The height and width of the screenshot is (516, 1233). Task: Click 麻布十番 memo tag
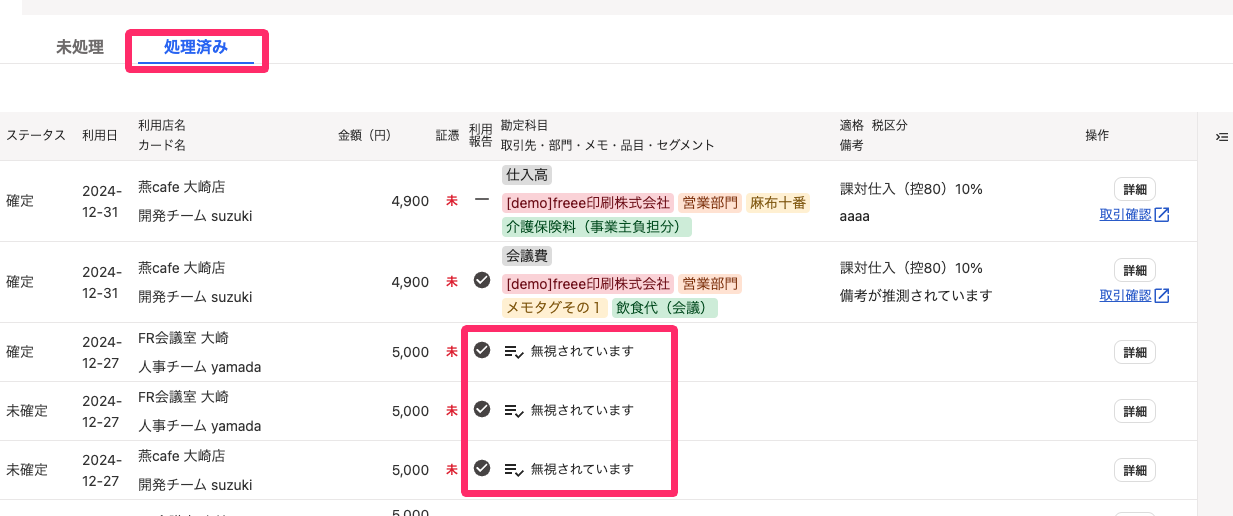point(778,202)
